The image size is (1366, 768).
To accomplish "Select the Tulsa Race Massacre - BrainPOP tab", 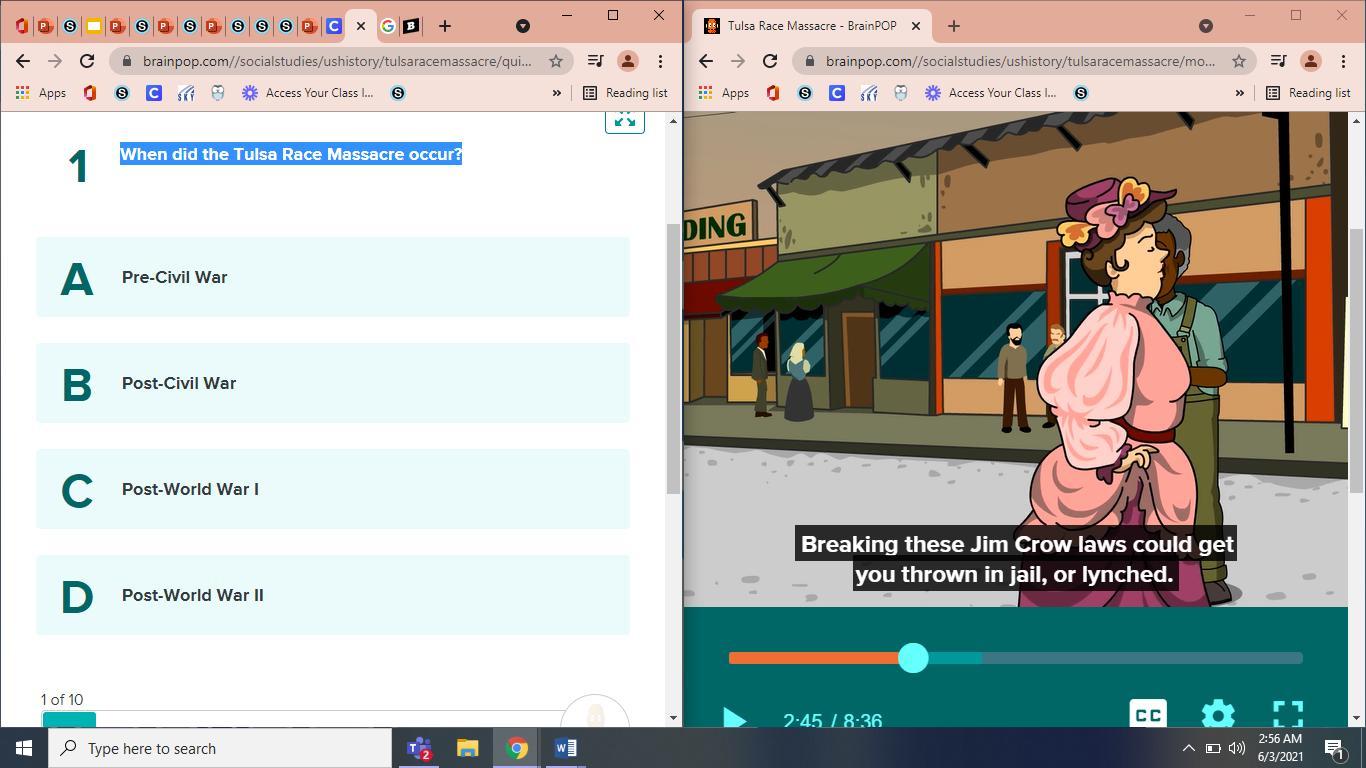I will point(811,26).
